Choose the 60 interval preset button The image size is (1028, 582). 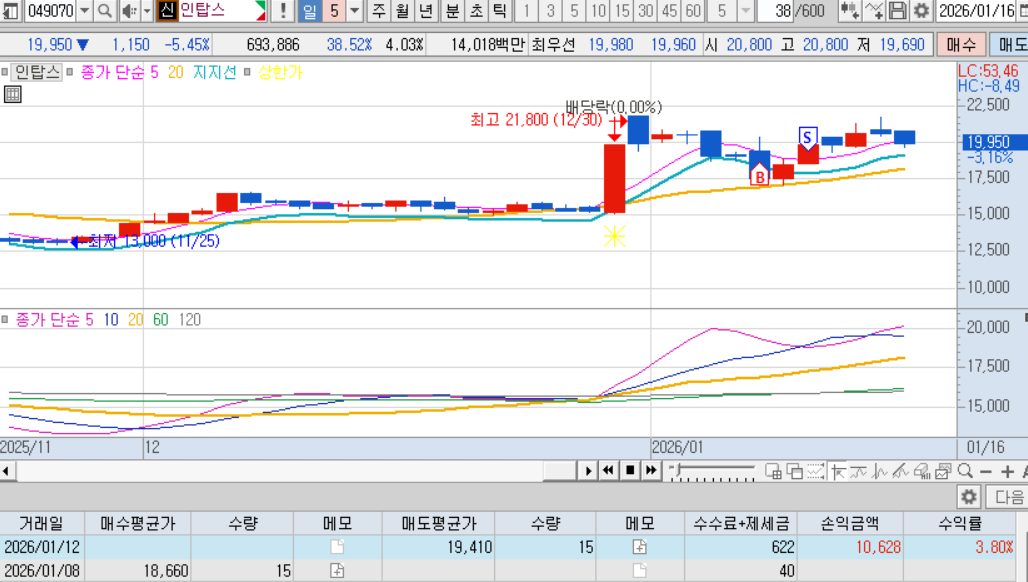693,10
